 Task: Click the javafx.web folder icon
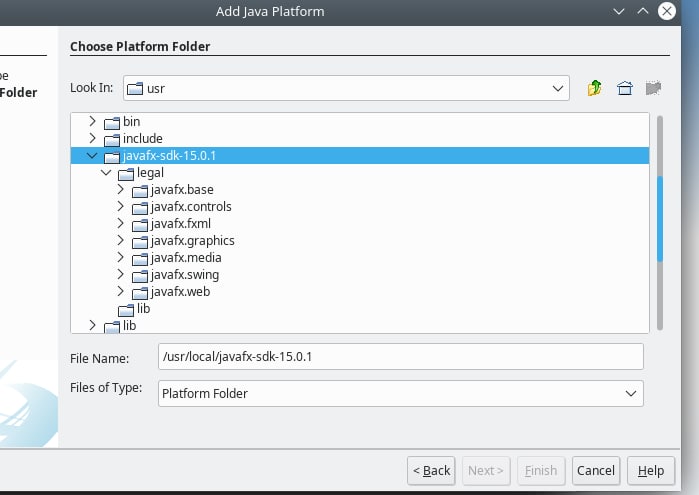(x=140, y=293)
